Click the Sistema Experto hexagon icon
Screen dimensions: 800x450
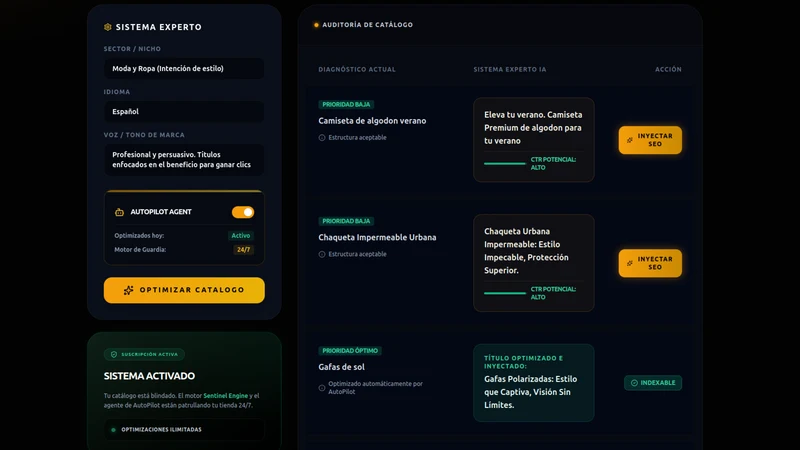108,27
